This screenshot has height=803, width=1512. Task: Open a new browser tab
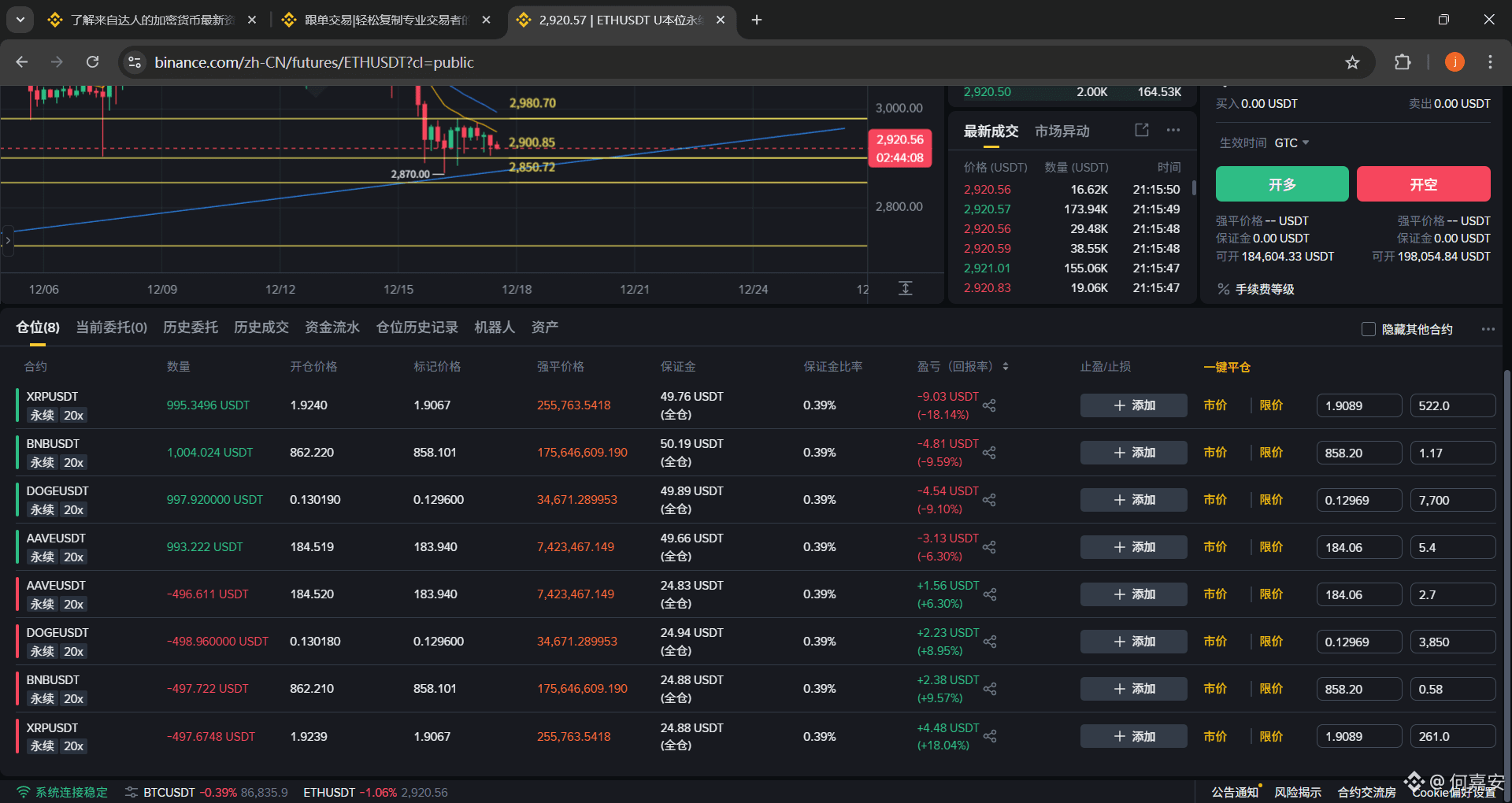(x=757, y=20)
